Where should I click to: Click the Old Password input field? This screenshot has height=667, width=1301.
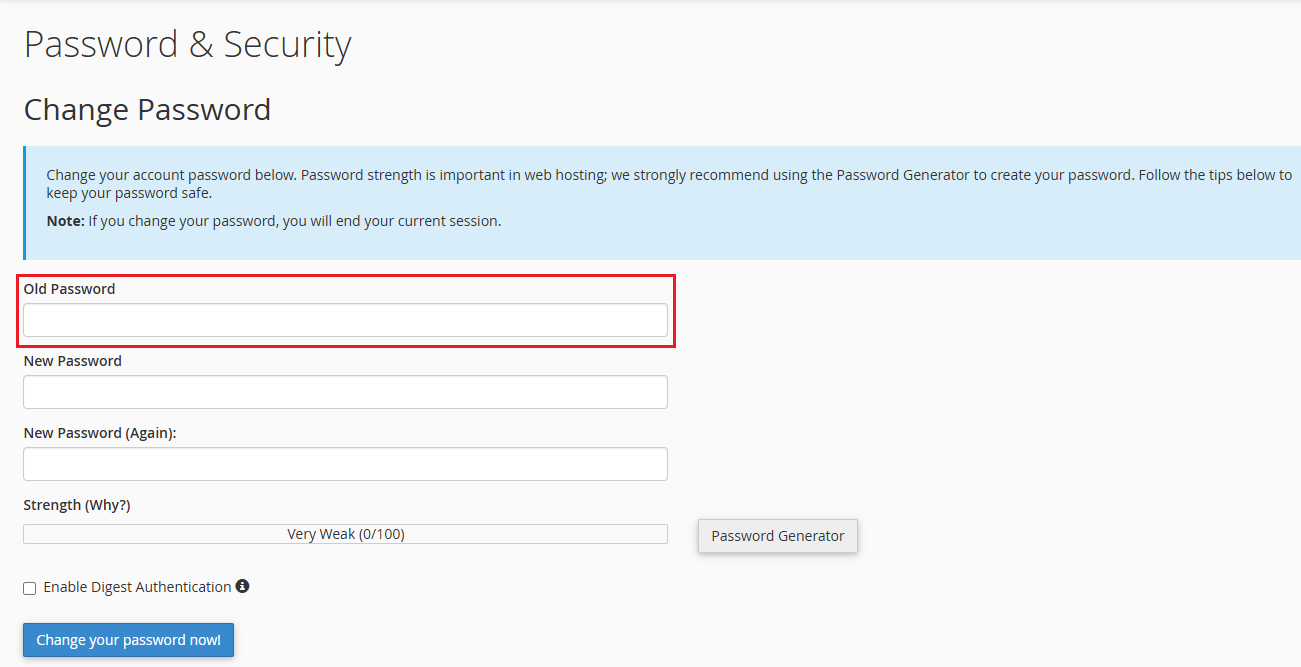coord(345,320)
